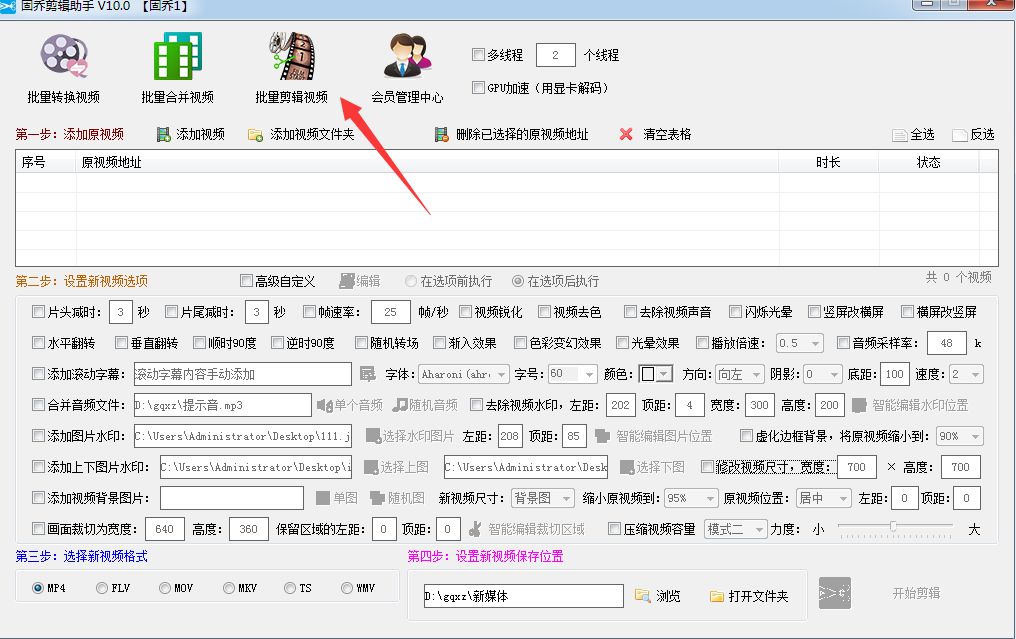Click the 合并音频文件 path field
The width and height of the screenshot is (1016, 639).
click(x=223, y=405)
